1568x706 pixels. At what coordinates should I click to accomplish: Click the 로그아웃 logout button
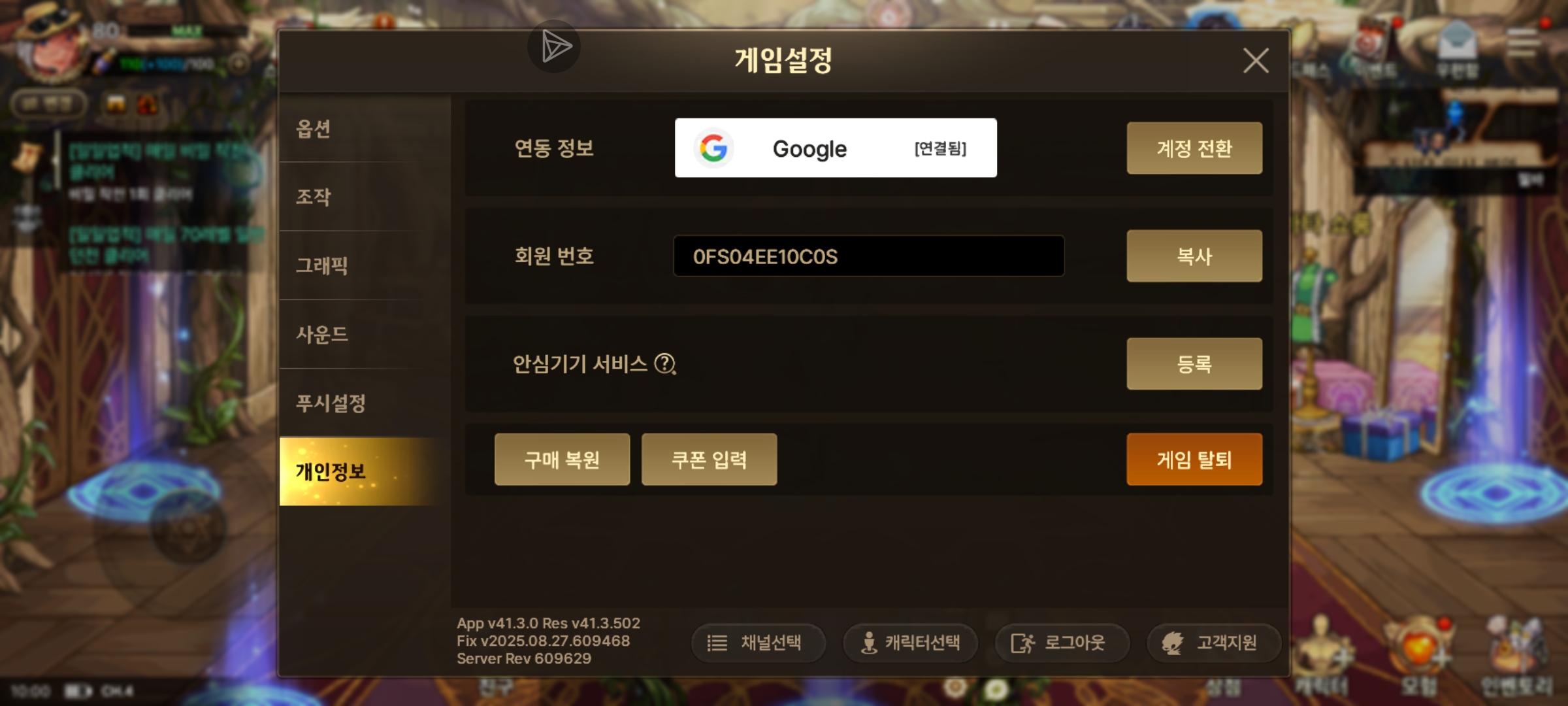[x=1062, y=643]
